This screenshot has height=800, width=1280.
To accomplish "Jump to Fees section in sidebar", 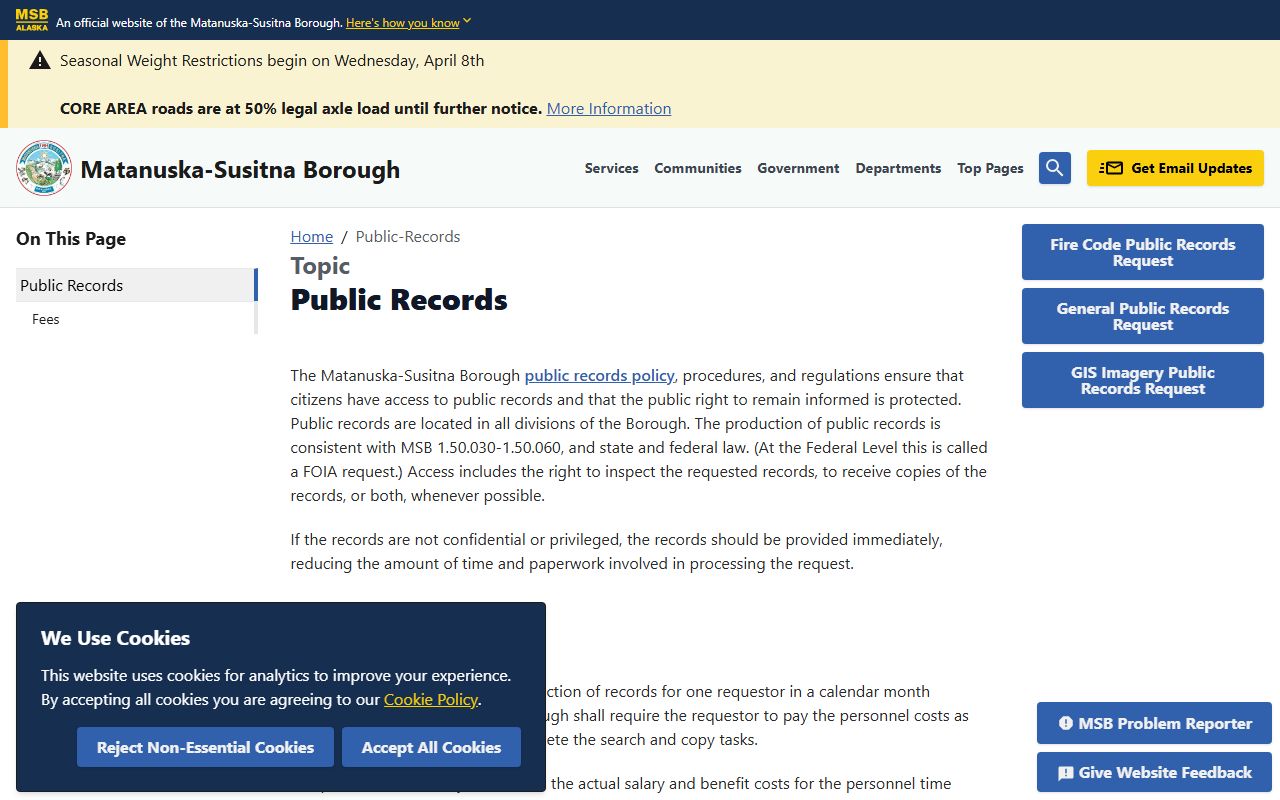I will [x=46, y=319].
